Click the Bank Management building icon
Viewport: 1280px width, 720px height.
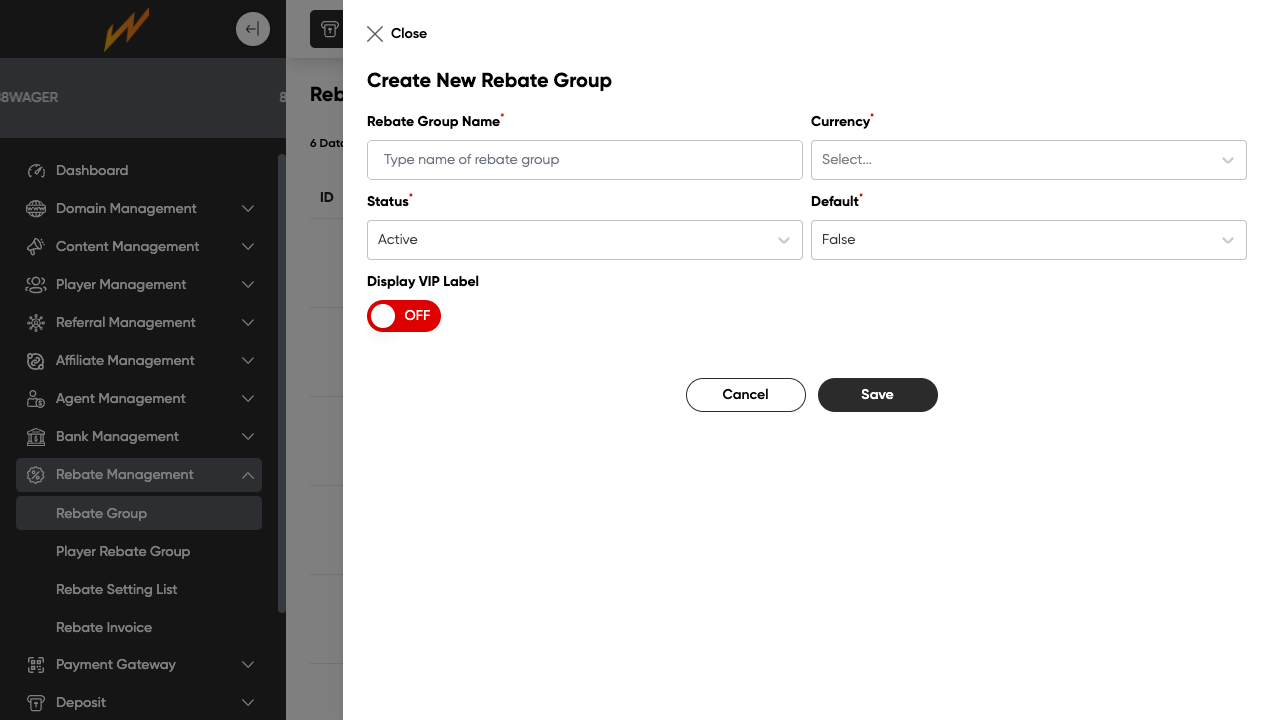tap(36, 437)
